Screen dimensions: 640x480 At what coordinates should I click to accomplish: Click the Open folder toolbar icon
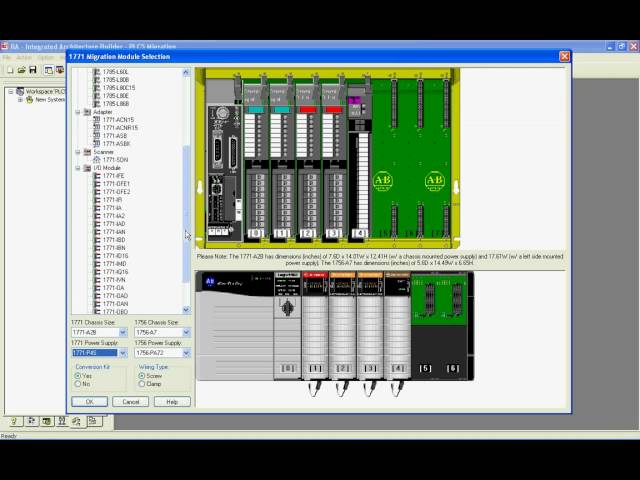[x=21, y=70]
